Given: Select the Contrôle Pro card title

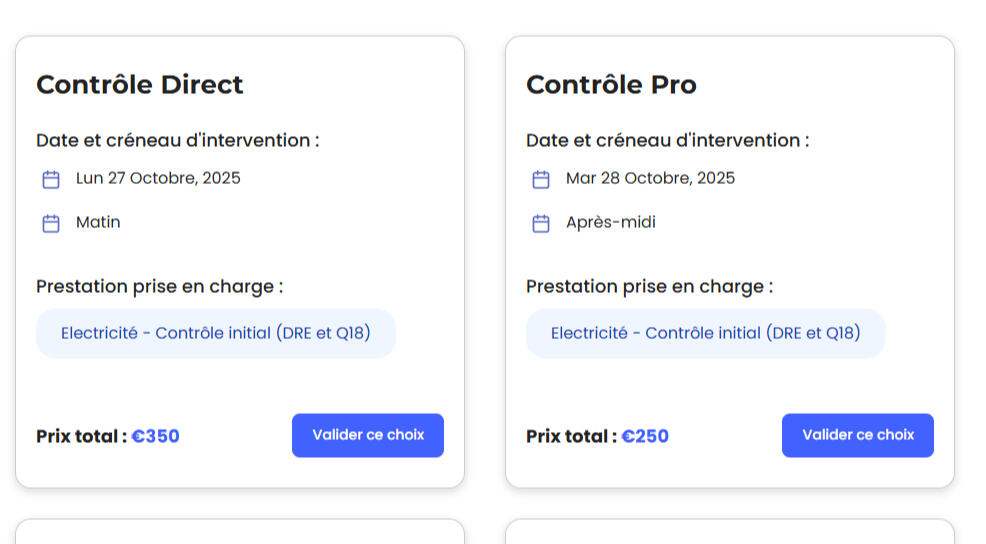Looking at the screenshot, I should (611, 85).
